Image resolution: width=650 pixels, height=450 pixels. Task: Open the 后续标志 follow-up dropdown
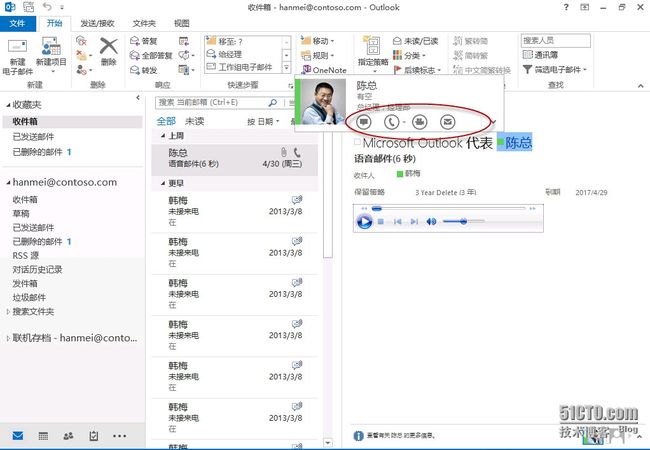point(417,70)
